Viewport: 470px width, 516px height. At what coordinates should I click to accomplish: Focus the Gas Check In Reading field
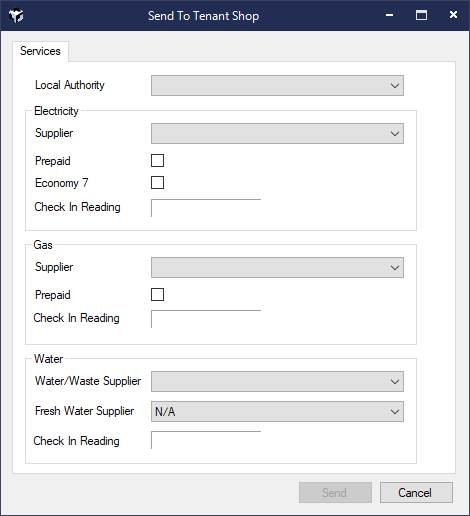(206, 319)
